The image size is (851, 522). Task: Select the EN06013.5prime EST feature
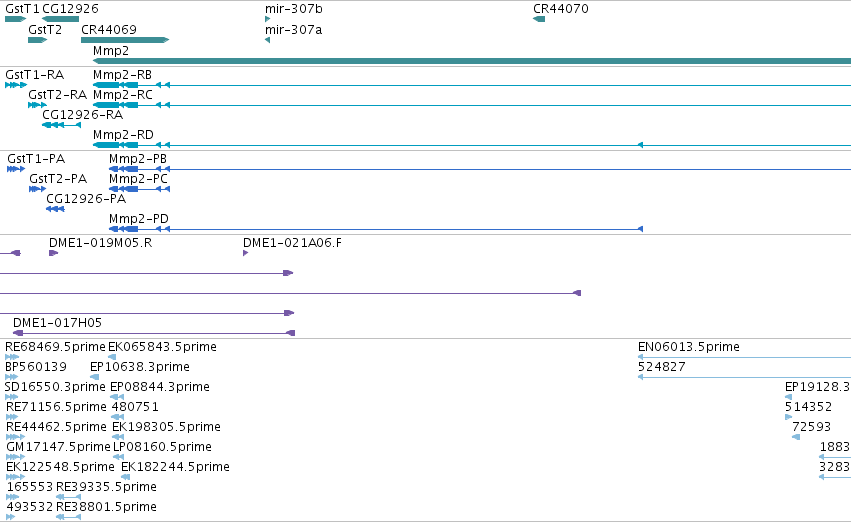tap(744, 357)
